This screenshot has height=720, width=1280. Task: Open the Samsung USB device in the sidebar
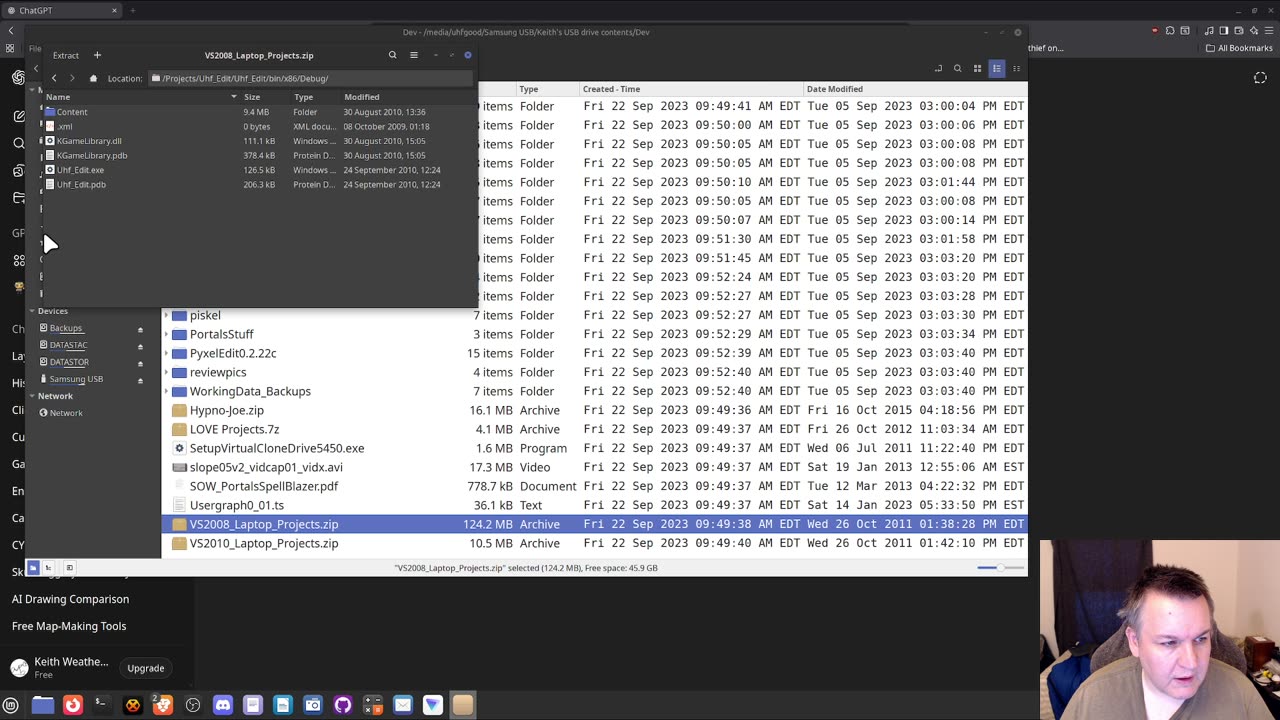pyautogui.click(x=76, y=379)
